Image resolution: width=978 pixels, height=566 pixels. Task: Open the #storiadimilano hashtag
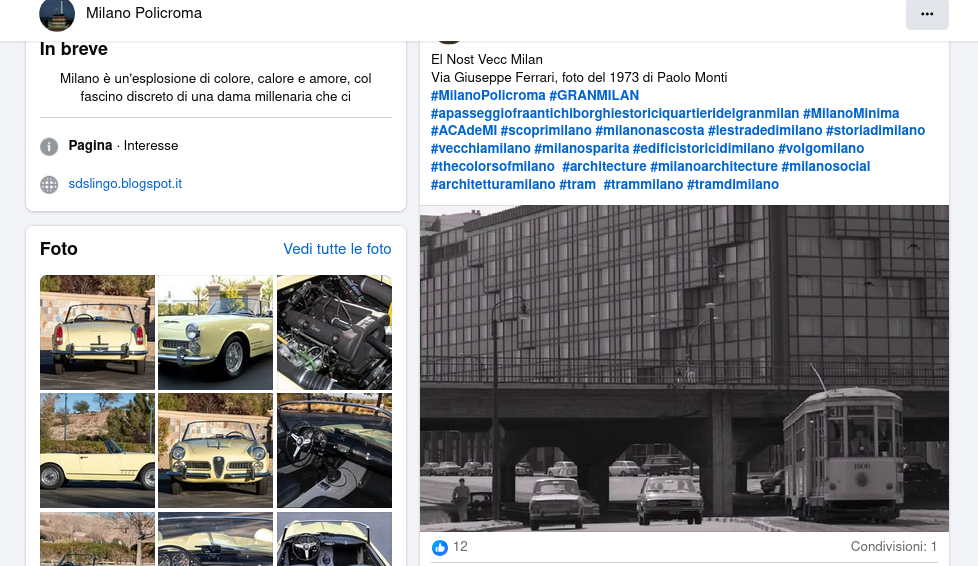click(875, 130)
